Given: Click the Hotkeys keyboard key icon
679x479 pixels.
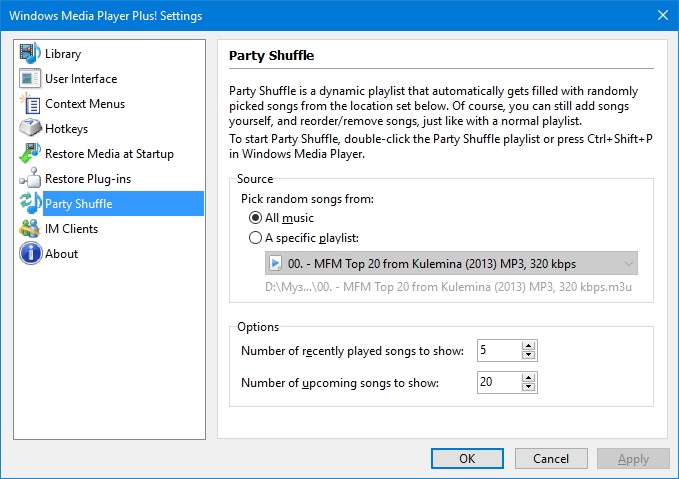Looking at the screenshot, I should (x=30, y=128).
